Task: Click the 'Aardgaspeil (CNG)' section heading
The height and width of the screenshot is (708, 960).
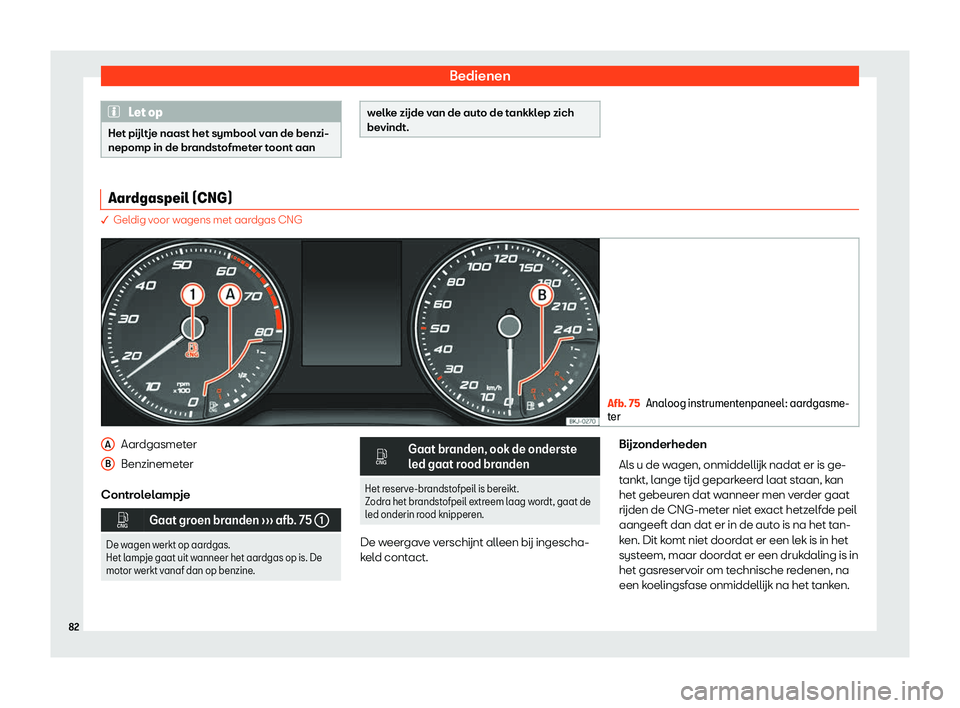Action: pos(170,198)
